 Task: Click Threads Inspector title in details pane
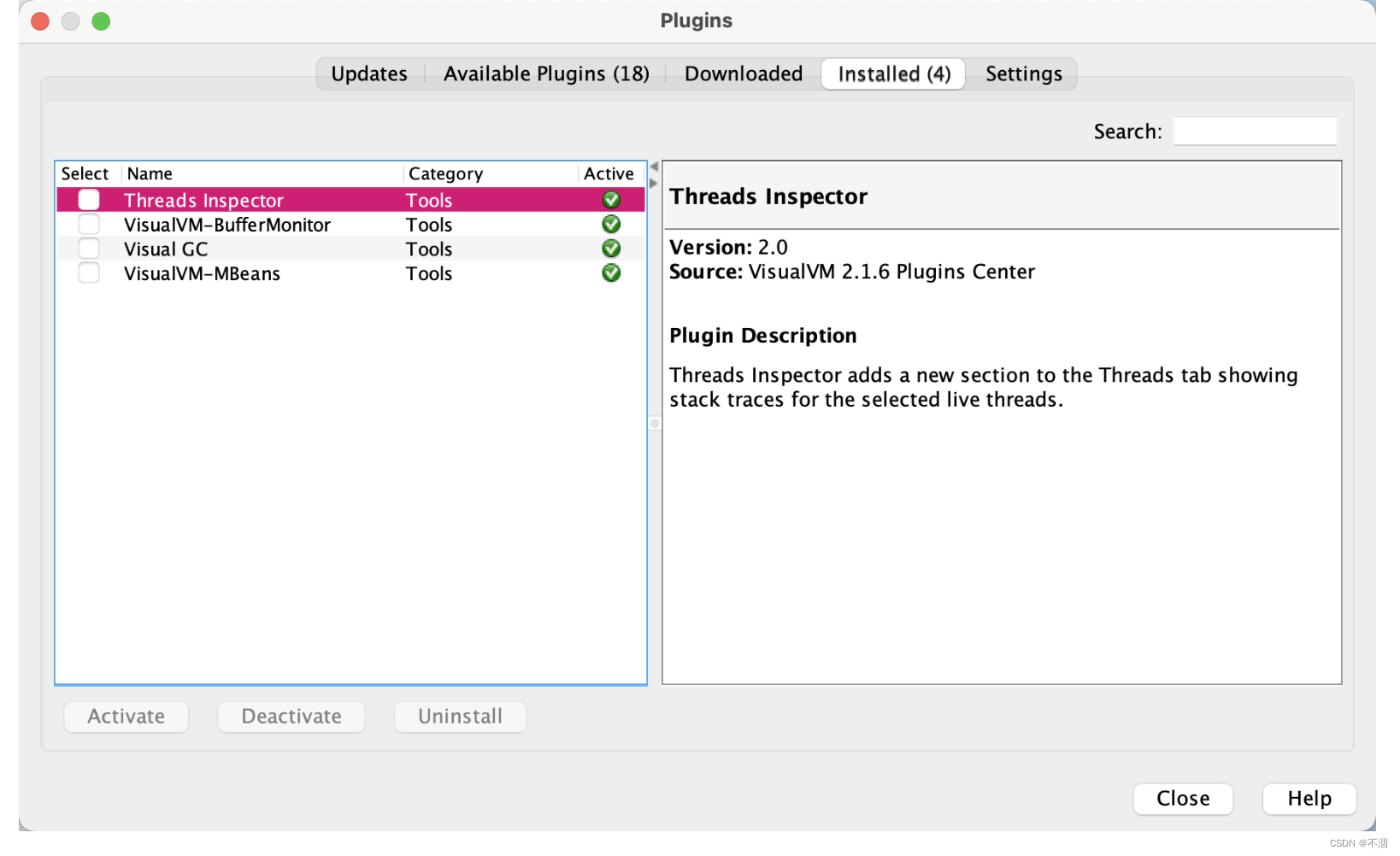coord(768,196)
